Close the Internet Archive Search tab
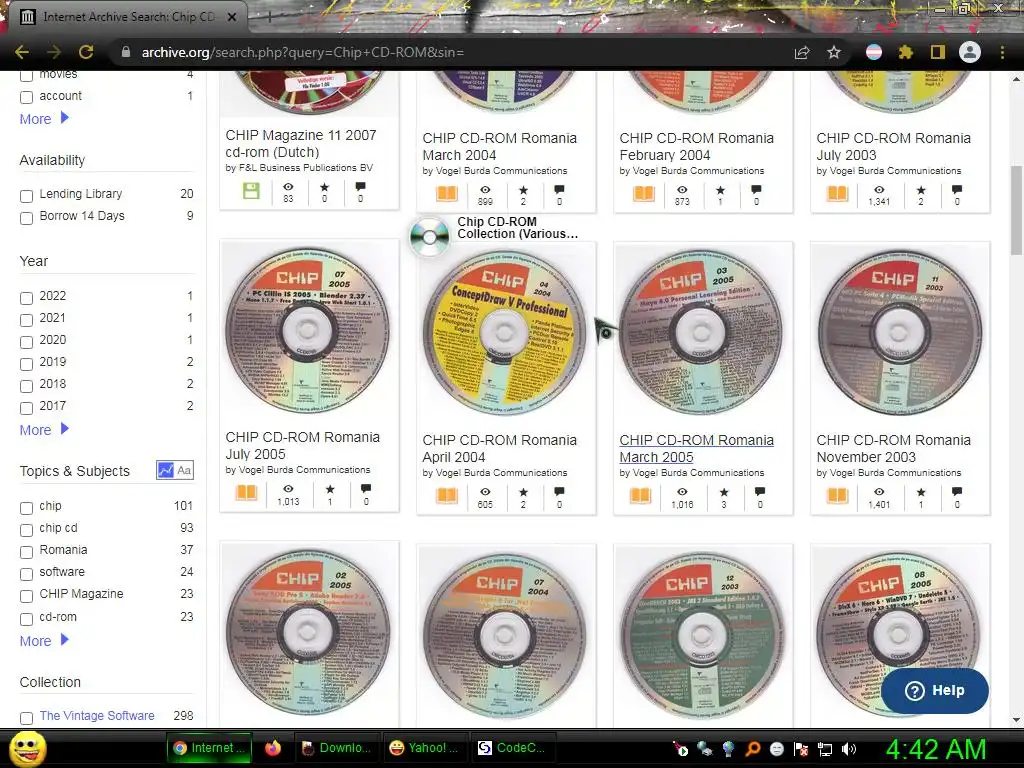 [x=232, y=17]
